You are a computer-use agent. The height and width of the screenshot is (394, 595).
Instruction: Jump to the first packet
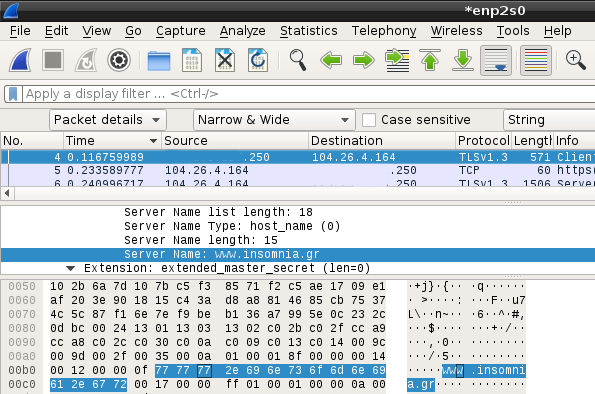click(430, 60)
